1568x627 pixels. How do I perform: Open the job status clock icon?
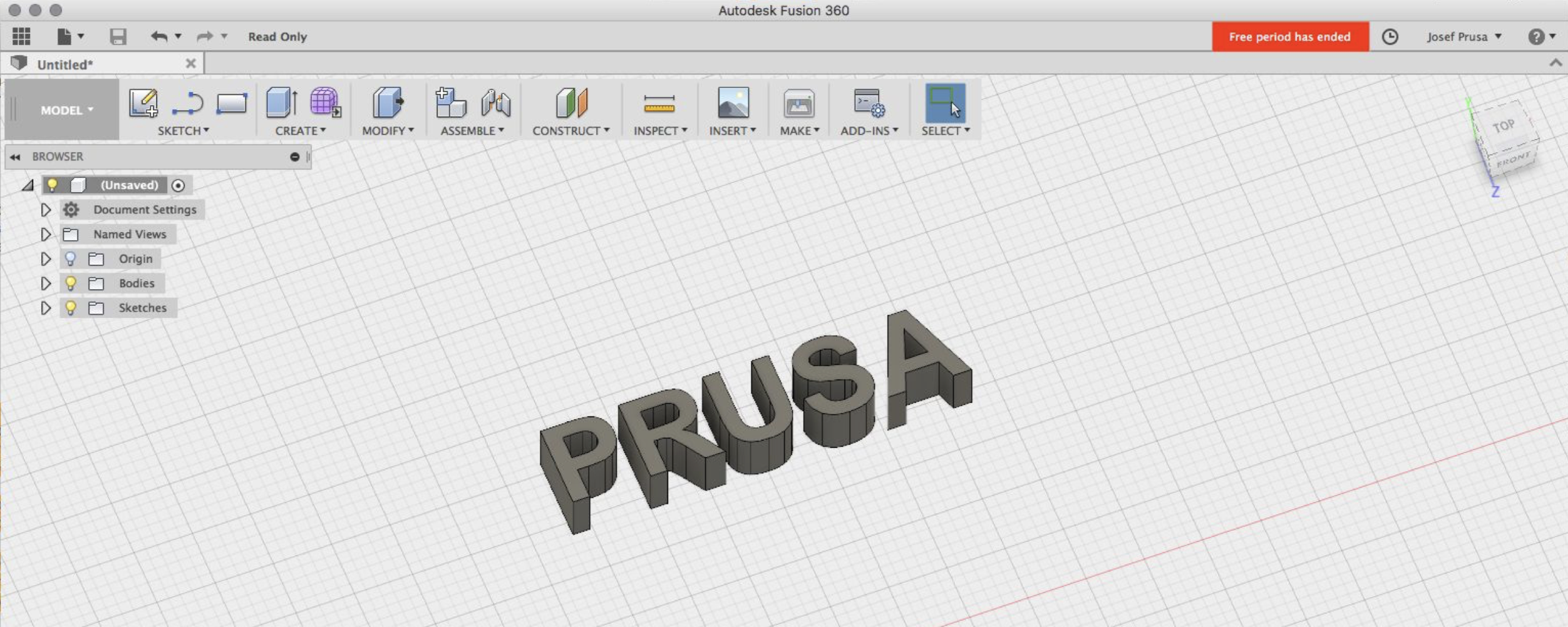1390,37
